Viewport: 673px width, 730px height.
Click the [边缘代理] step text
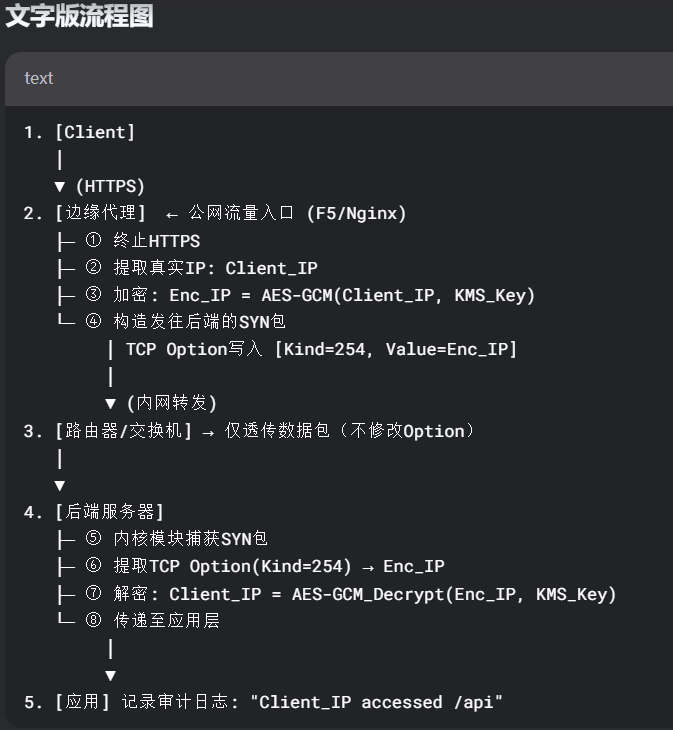[101, 213]
